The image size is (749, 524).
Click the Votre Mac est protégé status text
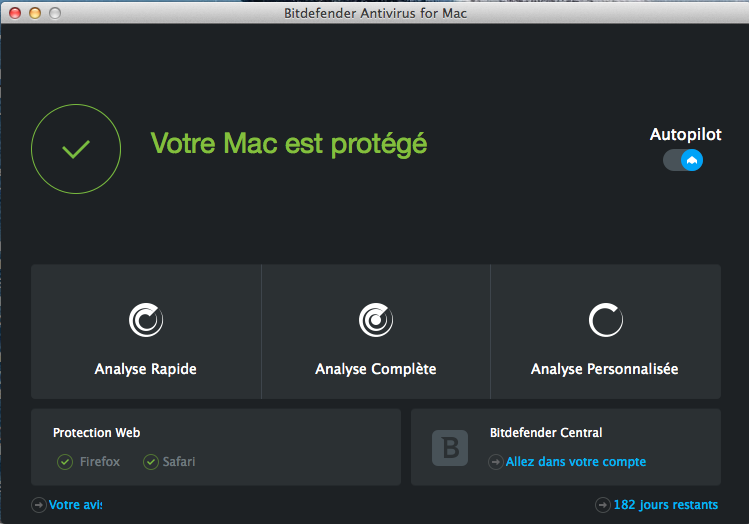pyautogui.click(x=289, y=144)
